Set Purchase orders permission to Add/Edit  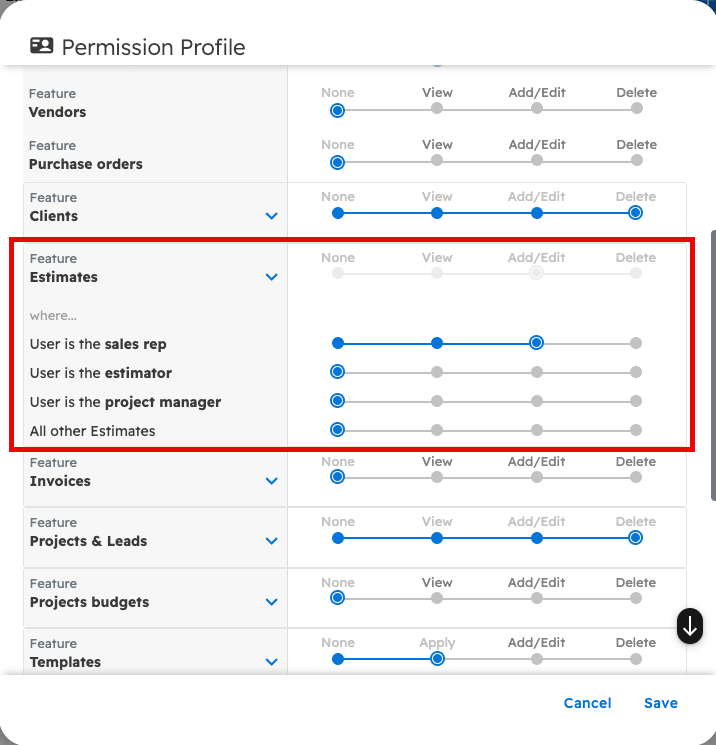point(537,161)
